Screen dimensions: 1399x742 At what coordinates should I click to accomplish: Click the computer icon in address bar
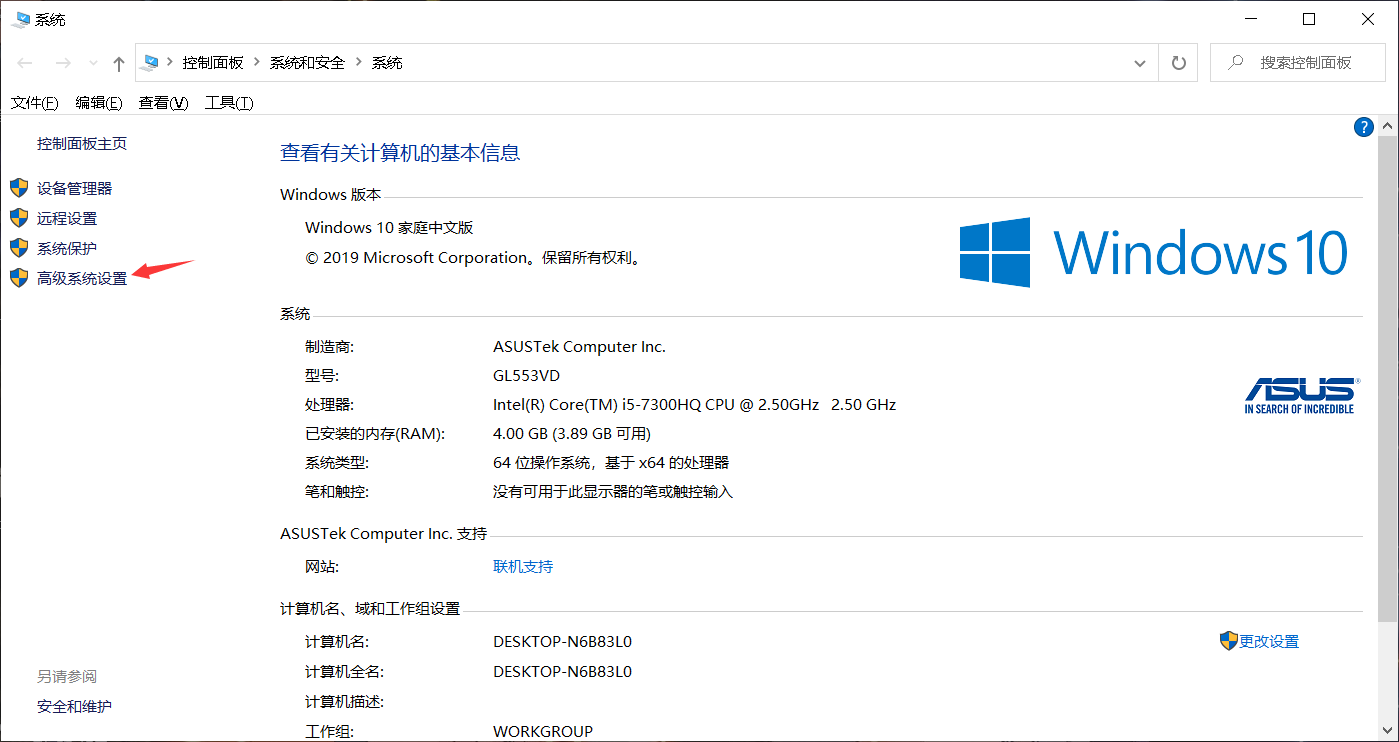(x=151, y=62)
